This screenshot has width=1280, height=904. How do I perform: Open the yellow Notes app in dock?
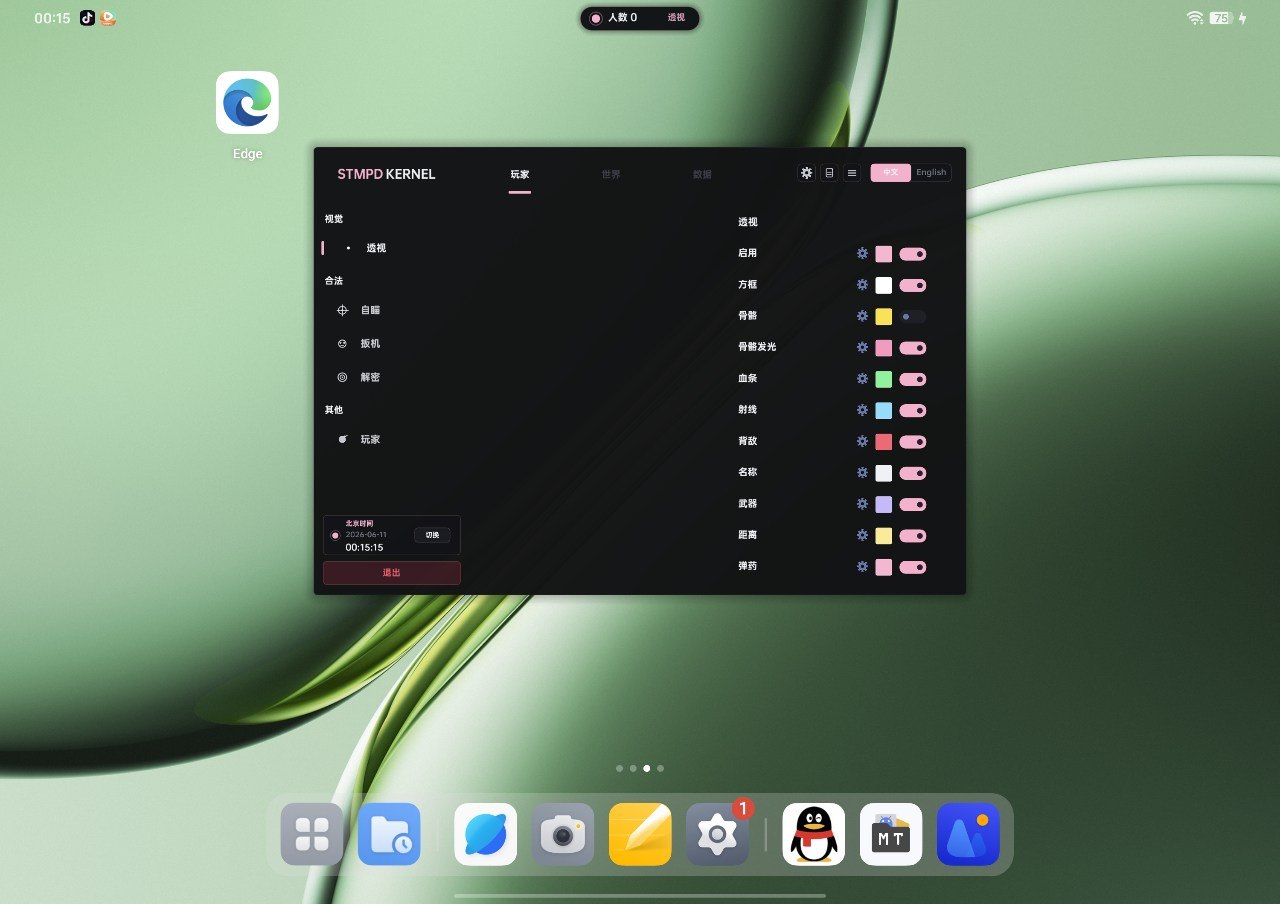tap(640, 834)
